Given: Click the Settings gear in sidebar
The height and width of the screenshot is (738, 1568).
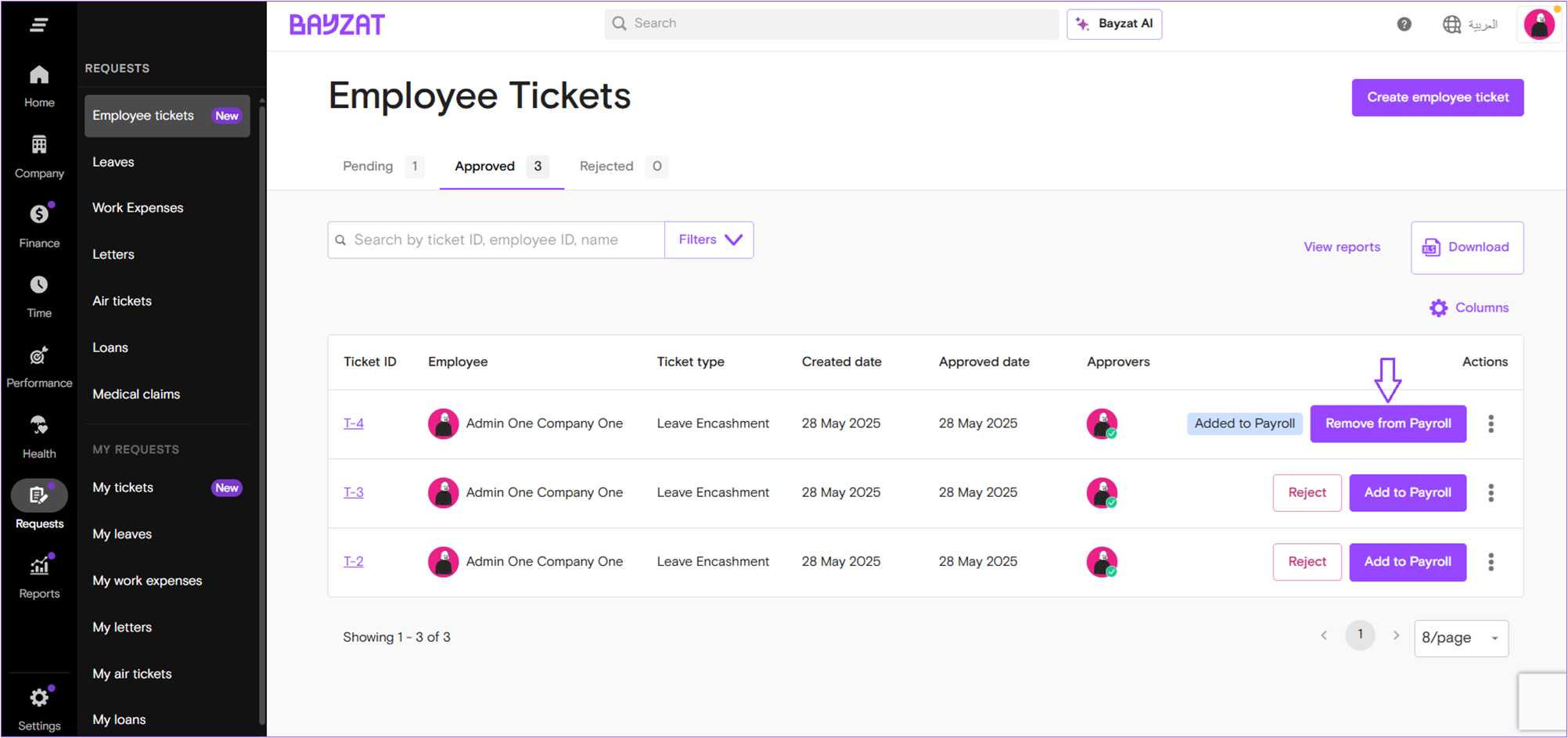Looking at the screenshot, I should (38, 697).
